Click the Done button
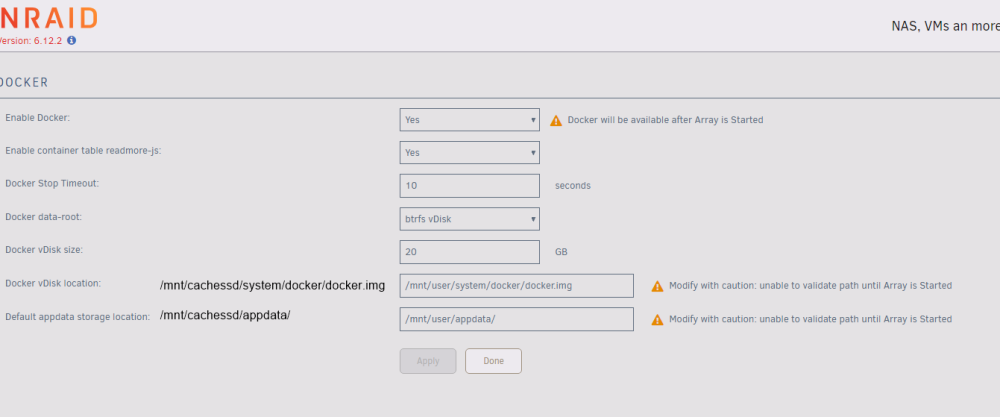Screen dimensions: 1000x417 pyautogui.click(x=494, y=361)
